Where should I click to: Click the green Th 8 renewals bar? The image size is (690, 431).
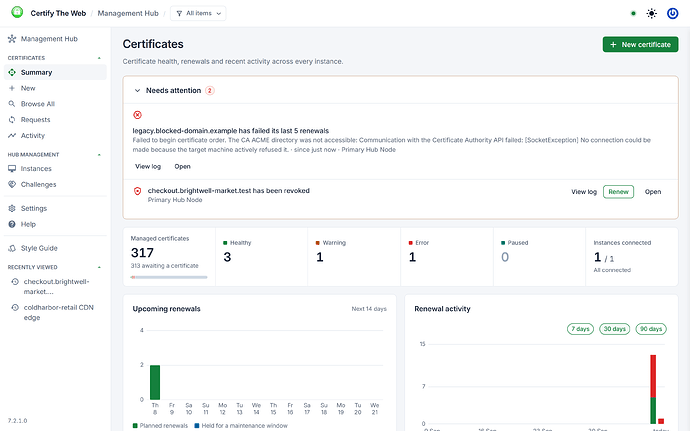(155, 382)
